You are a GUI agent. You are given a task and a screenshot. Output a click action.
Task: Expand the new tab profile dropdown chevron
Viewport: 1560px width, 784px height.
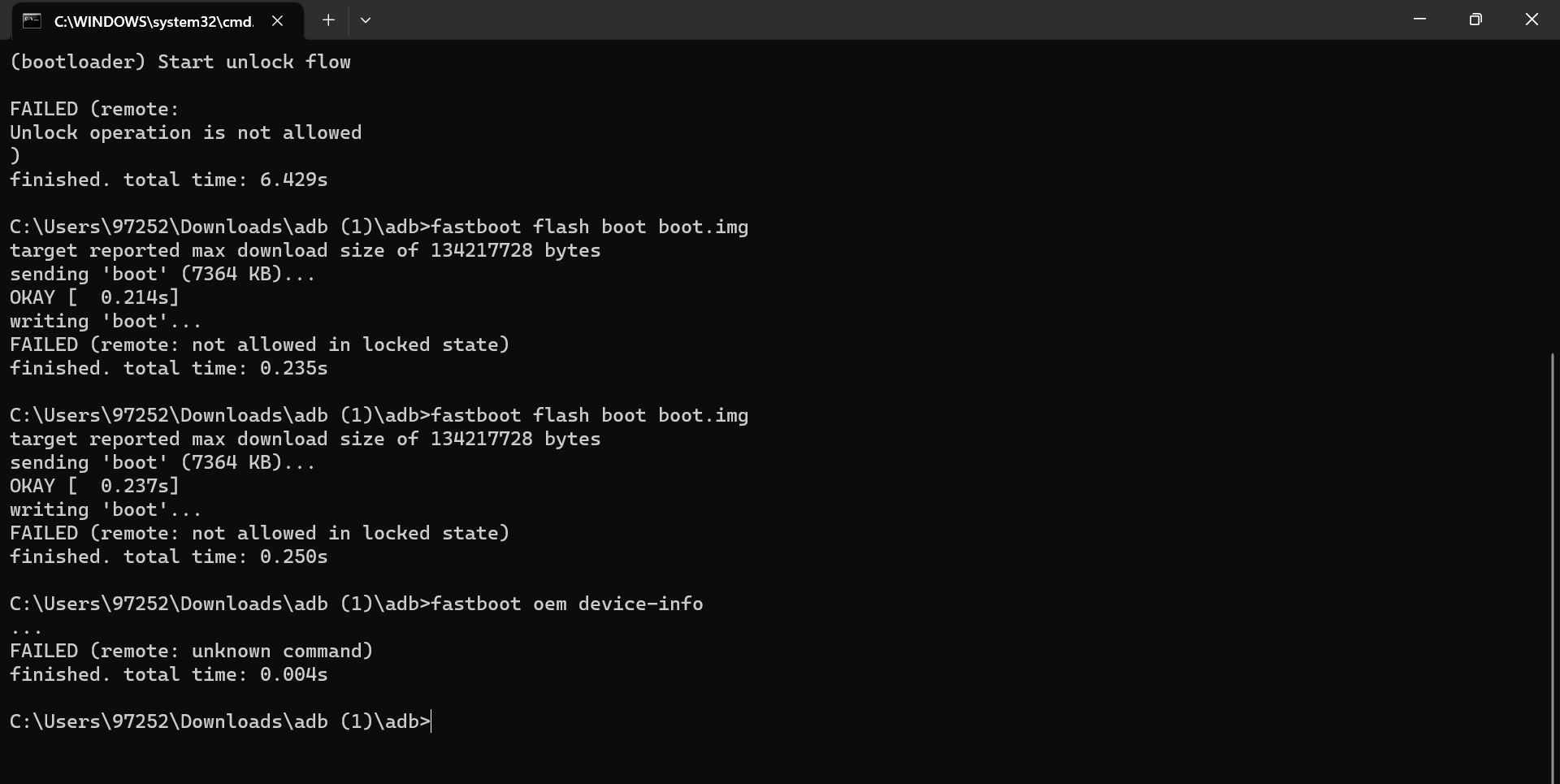(x=366, y=20)
